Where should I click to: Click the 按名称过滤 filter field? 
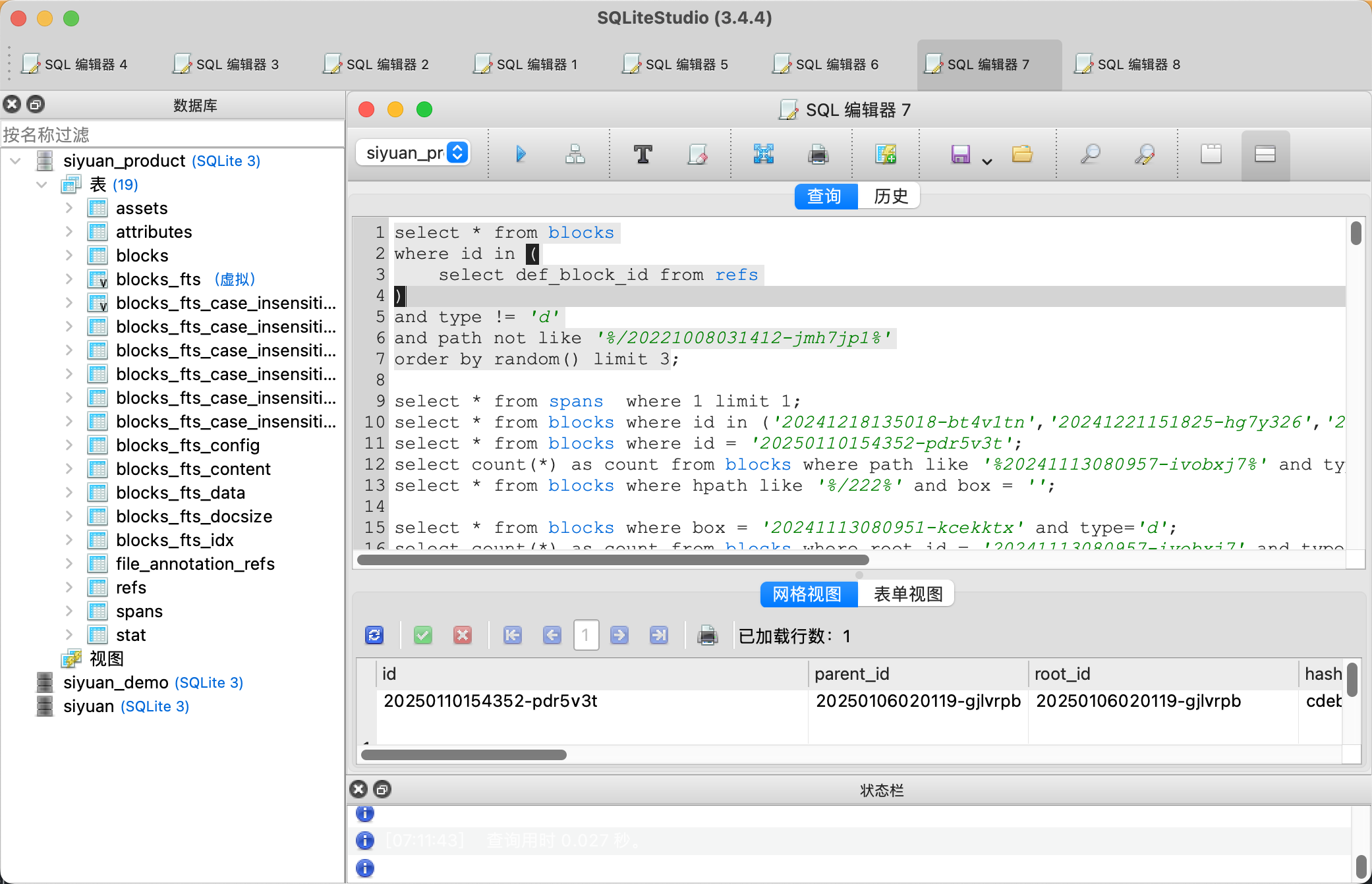coord(172,134)
